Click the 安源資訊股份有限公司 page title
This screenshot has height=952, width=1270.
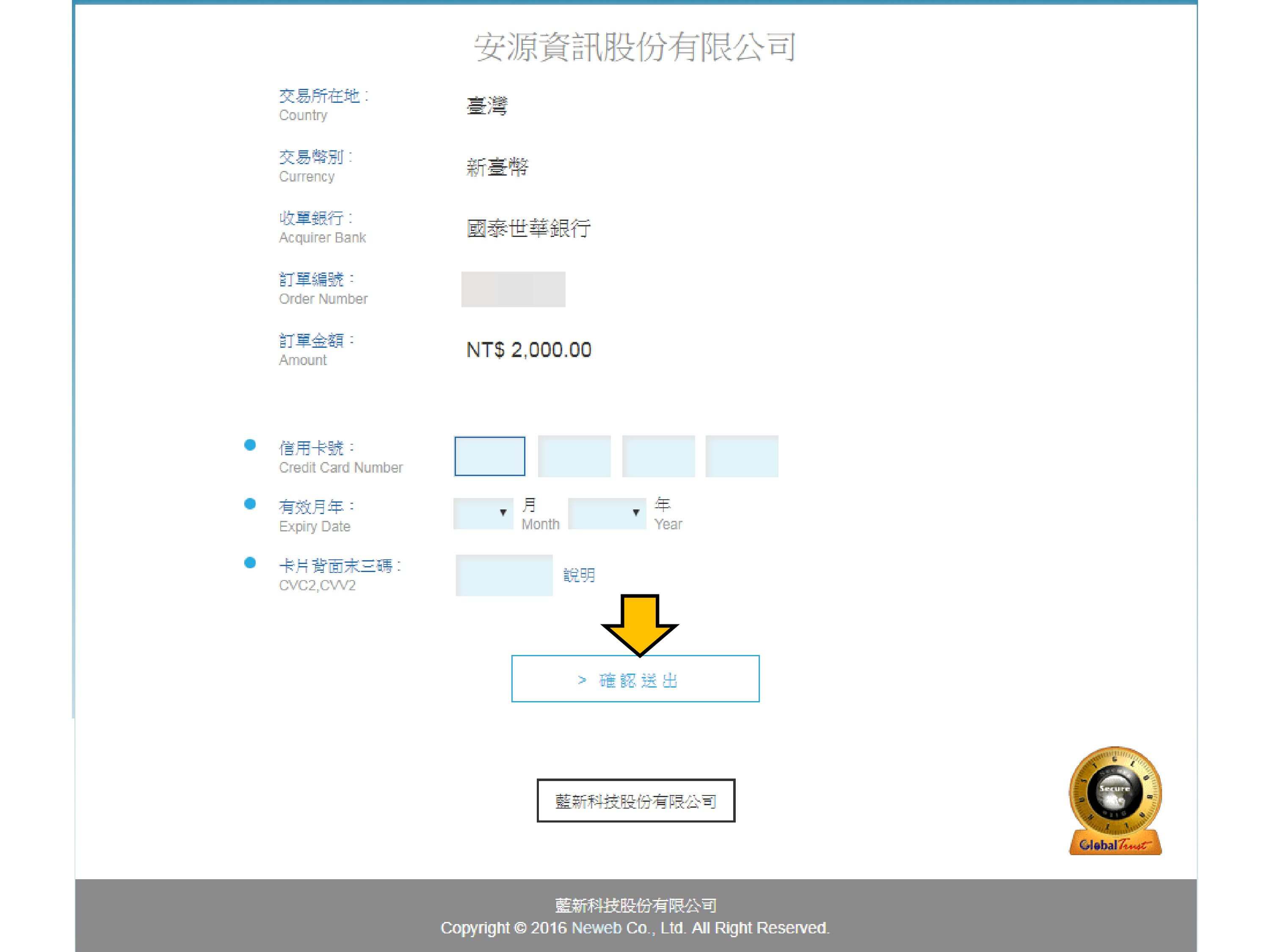tap(635, 47)
